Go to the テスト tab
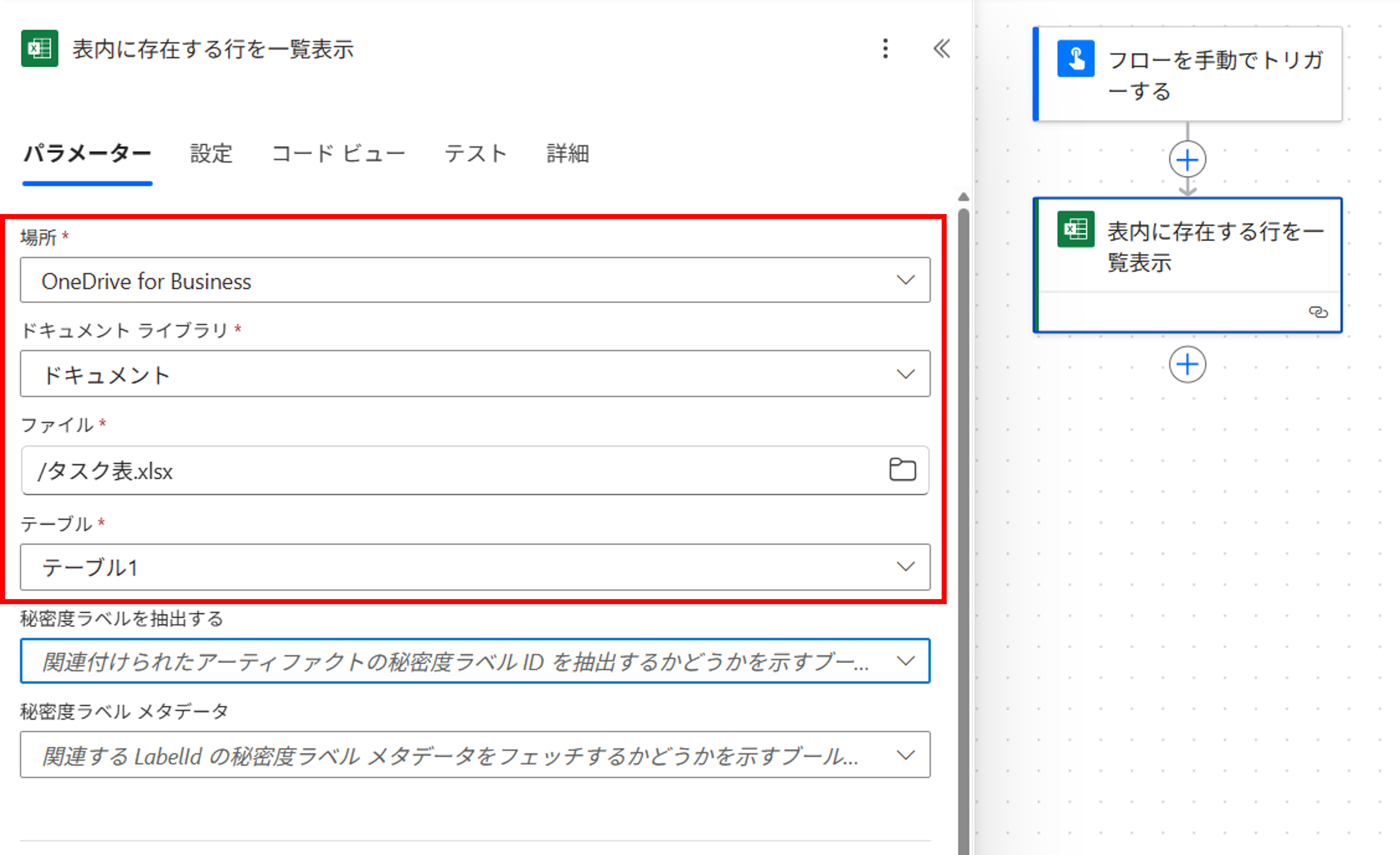The height and width of the screenshot is (855, 1400). click(476, 153)
